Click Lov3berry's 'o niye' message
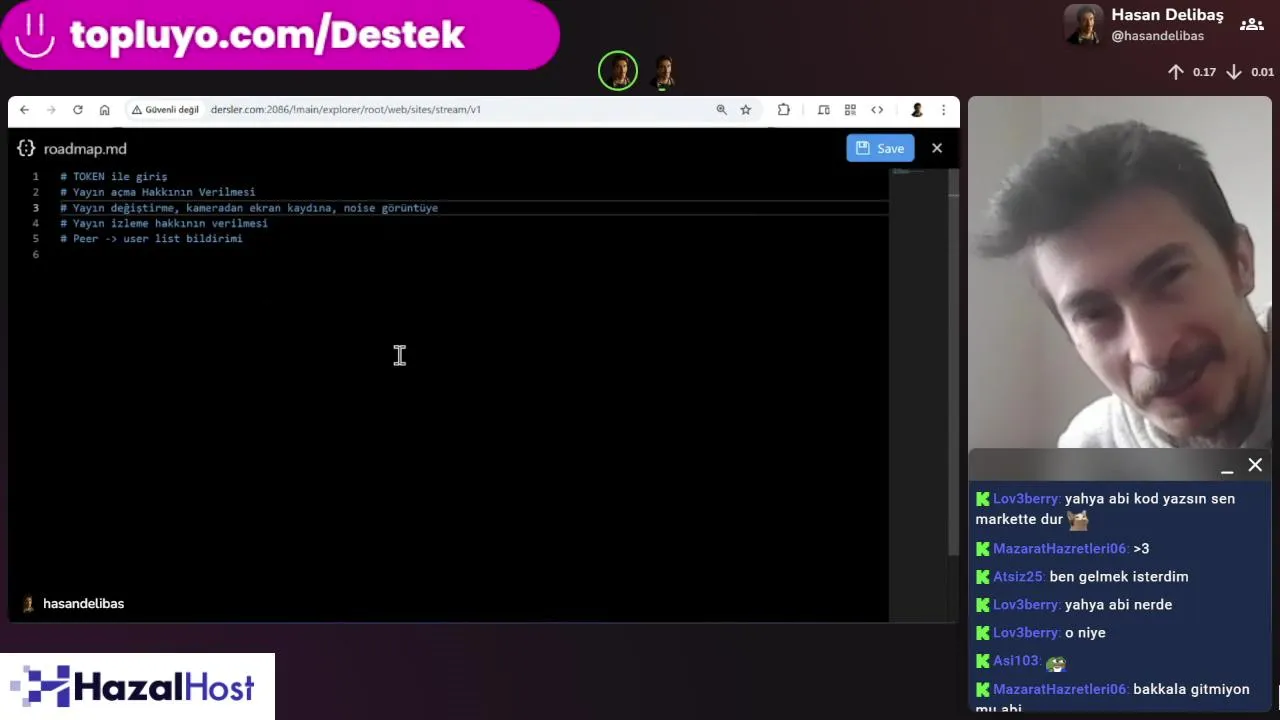This screenshot has width=1280, height=720. (x=1040, y=633)
